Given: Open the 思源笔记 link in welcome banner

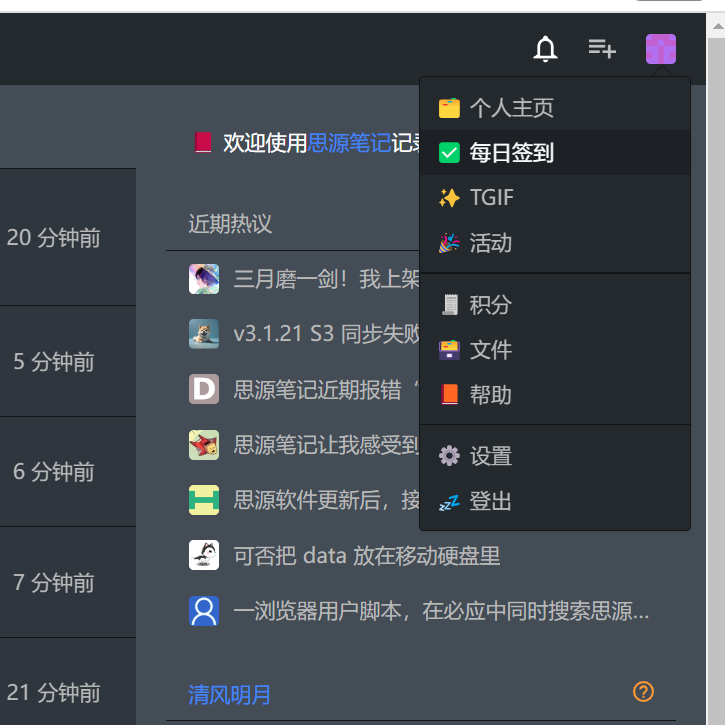Looking at the screenshot, I should (350, 143).
